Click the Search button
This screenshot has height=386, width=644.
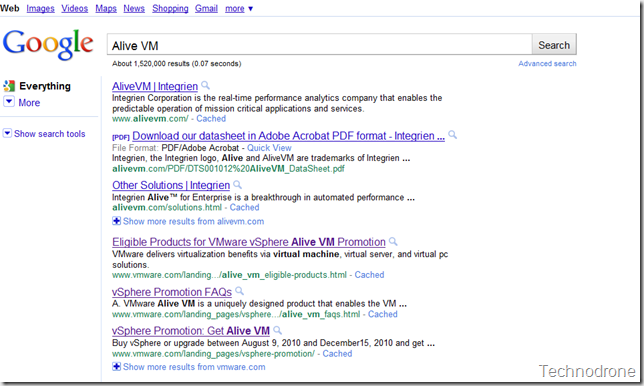click(554, 44)
